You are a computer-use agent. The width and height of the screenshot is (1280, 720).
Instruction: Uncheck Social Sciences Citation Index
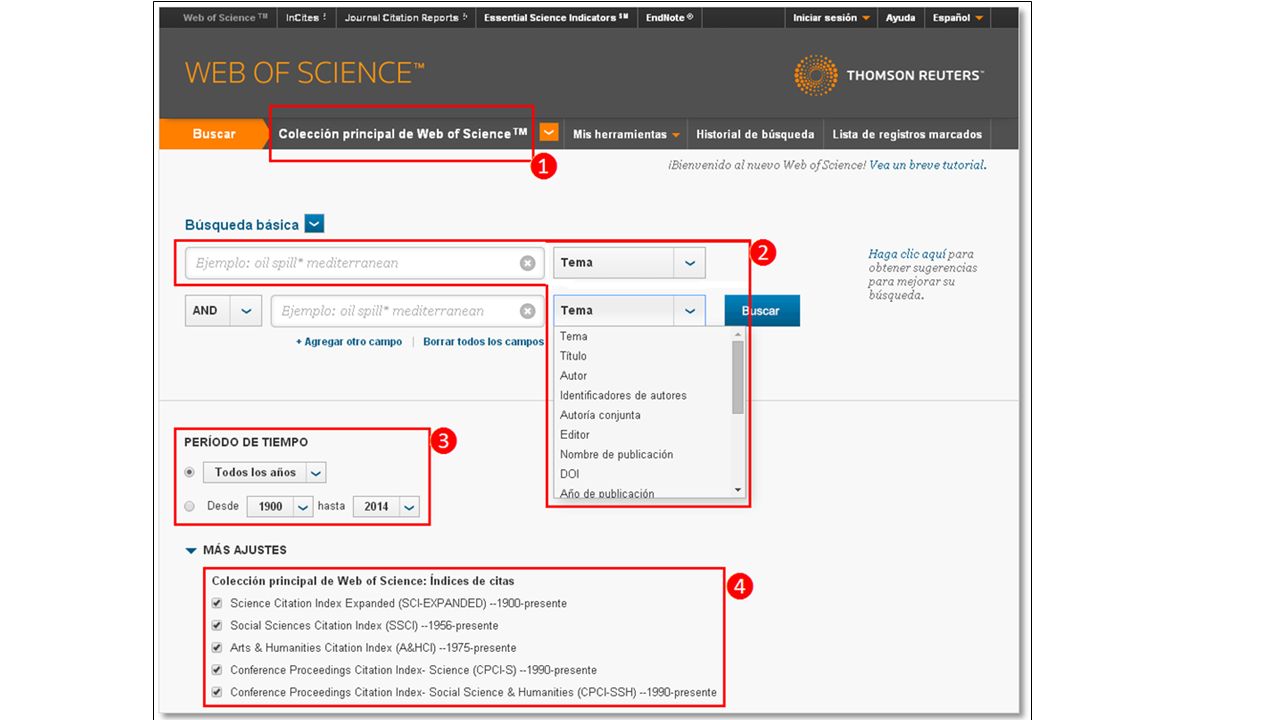217,625
